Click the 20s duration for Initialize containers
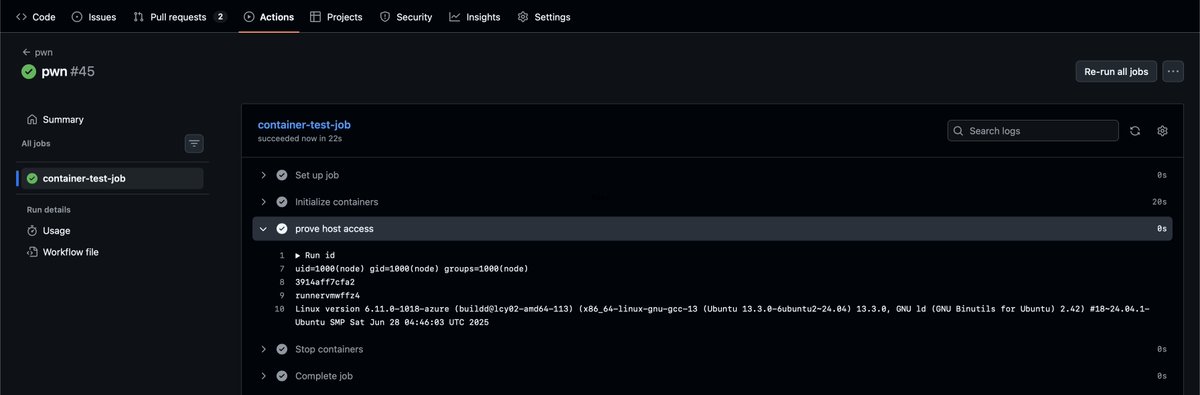 click(x=1160, y=202)
